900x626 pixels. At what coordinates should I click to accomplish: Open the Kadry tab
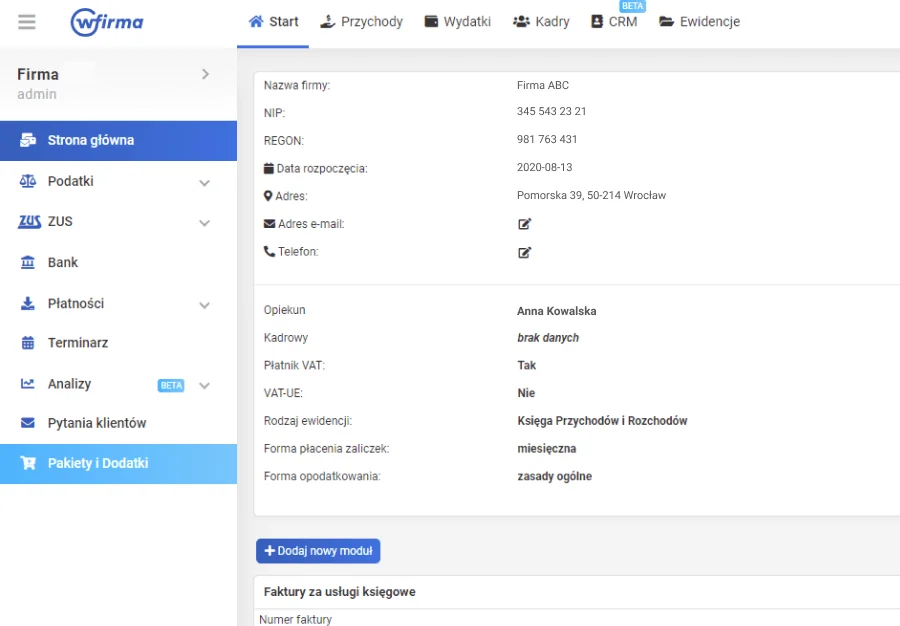coord(541,22)
